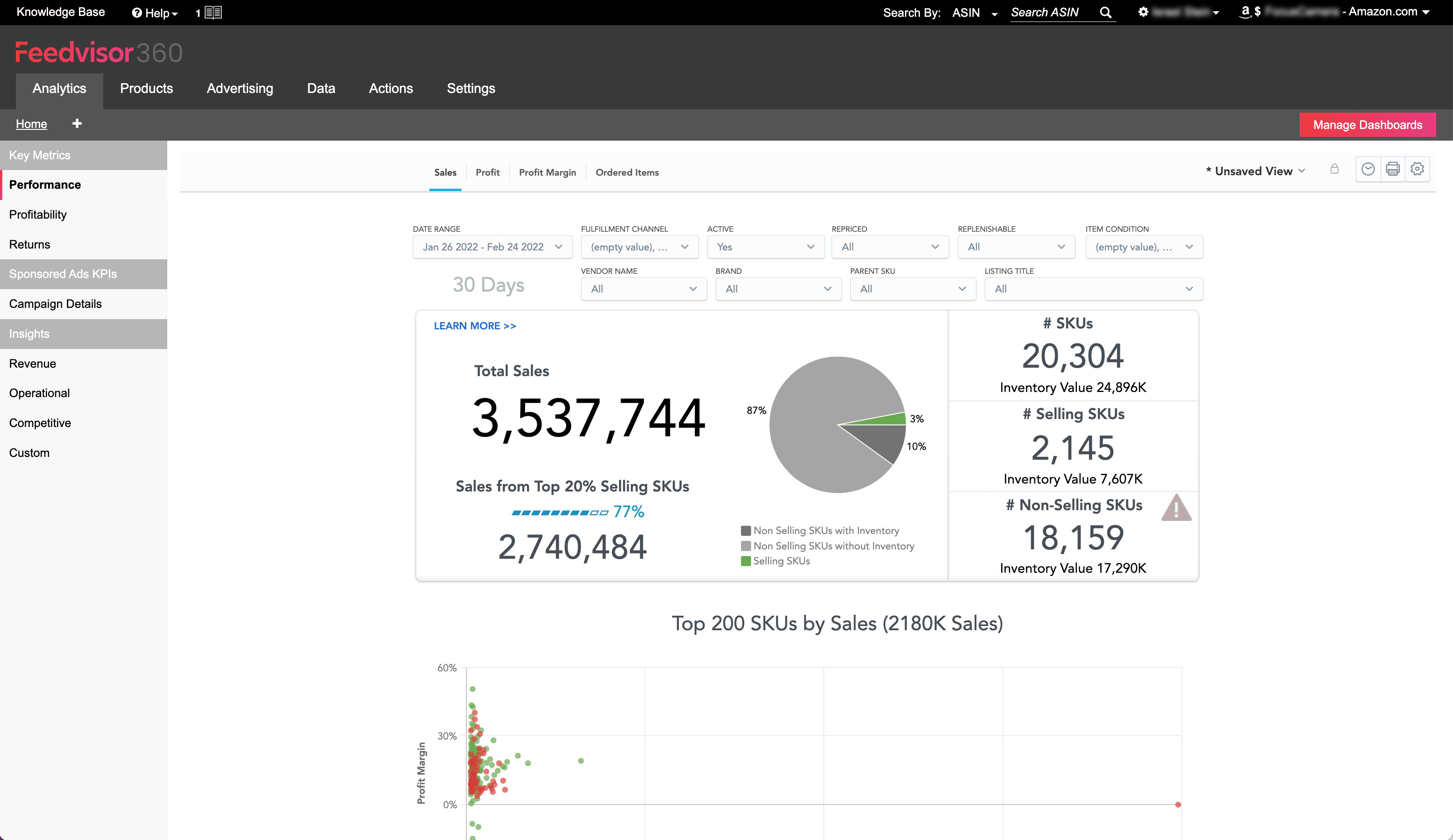Click the lock icon next to Unsaved View
1453x840 pixels.
1334,168
